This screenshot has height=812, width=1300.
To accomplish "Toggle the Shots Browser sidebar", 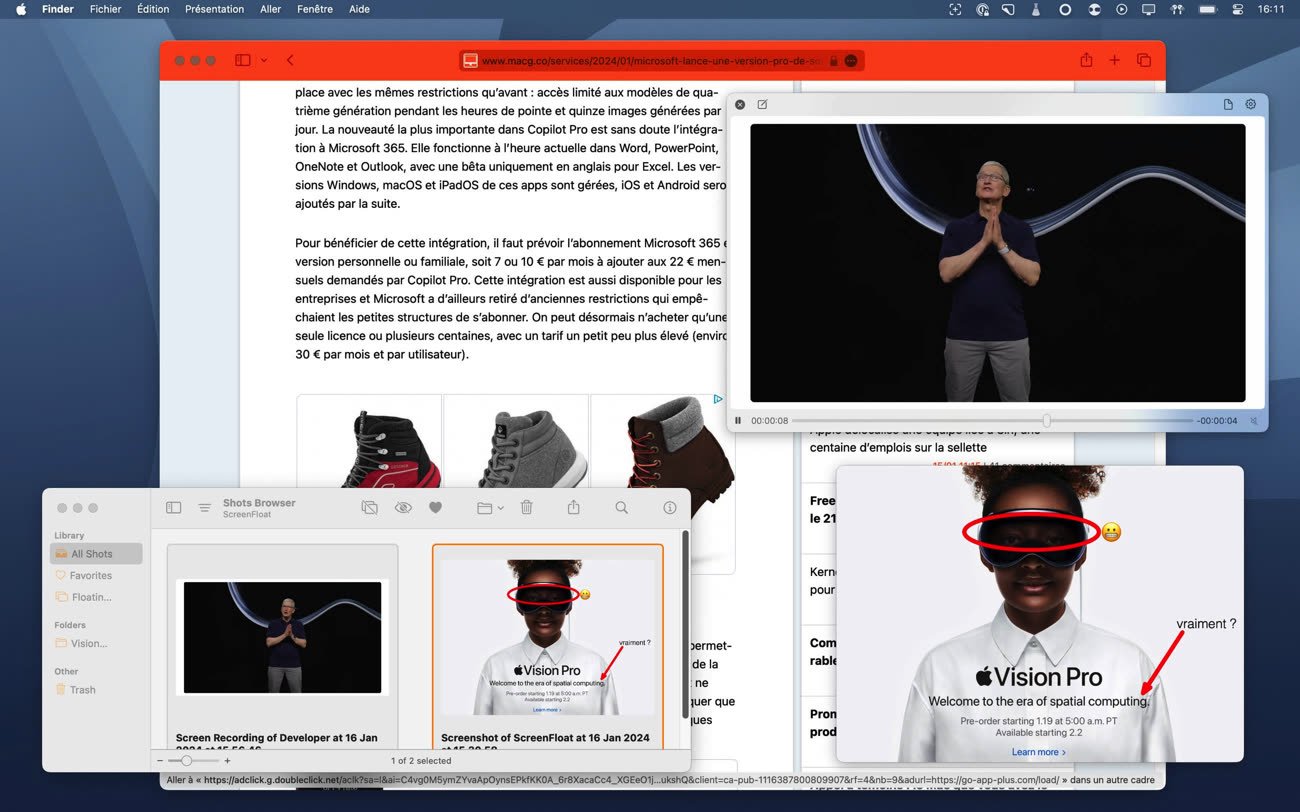I will coord(173,508).
